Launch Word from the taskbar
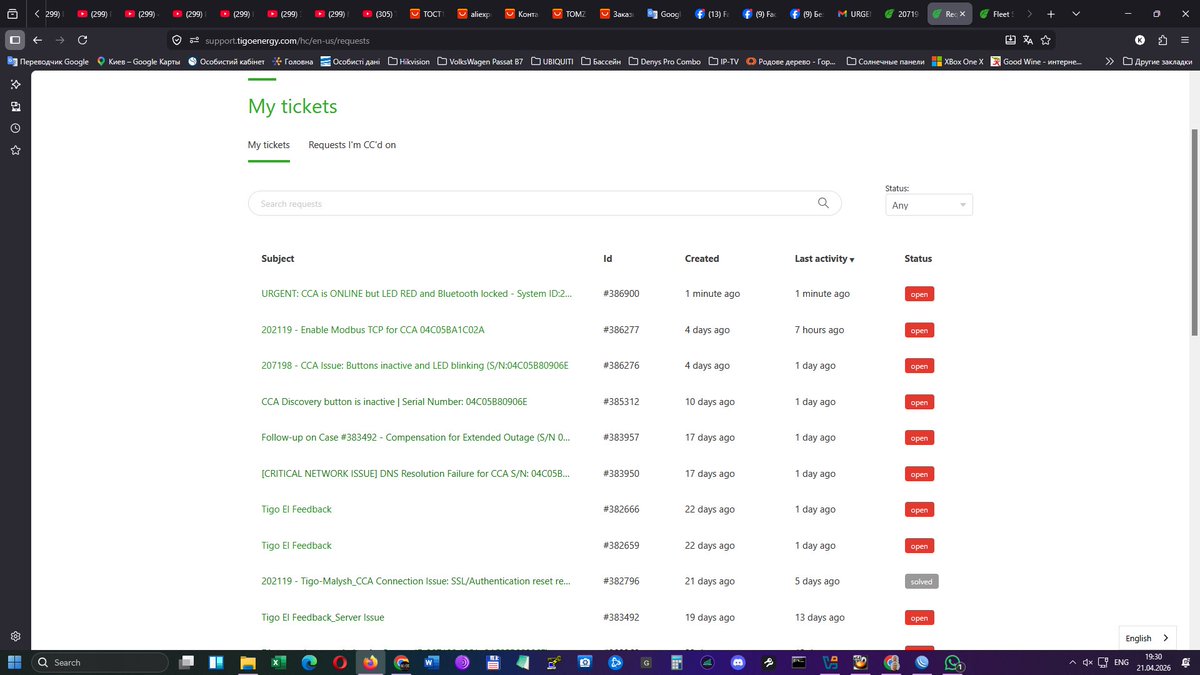The width and height of the screenshot is (1200, 675). pyautogui.click(x=433, y=662)
